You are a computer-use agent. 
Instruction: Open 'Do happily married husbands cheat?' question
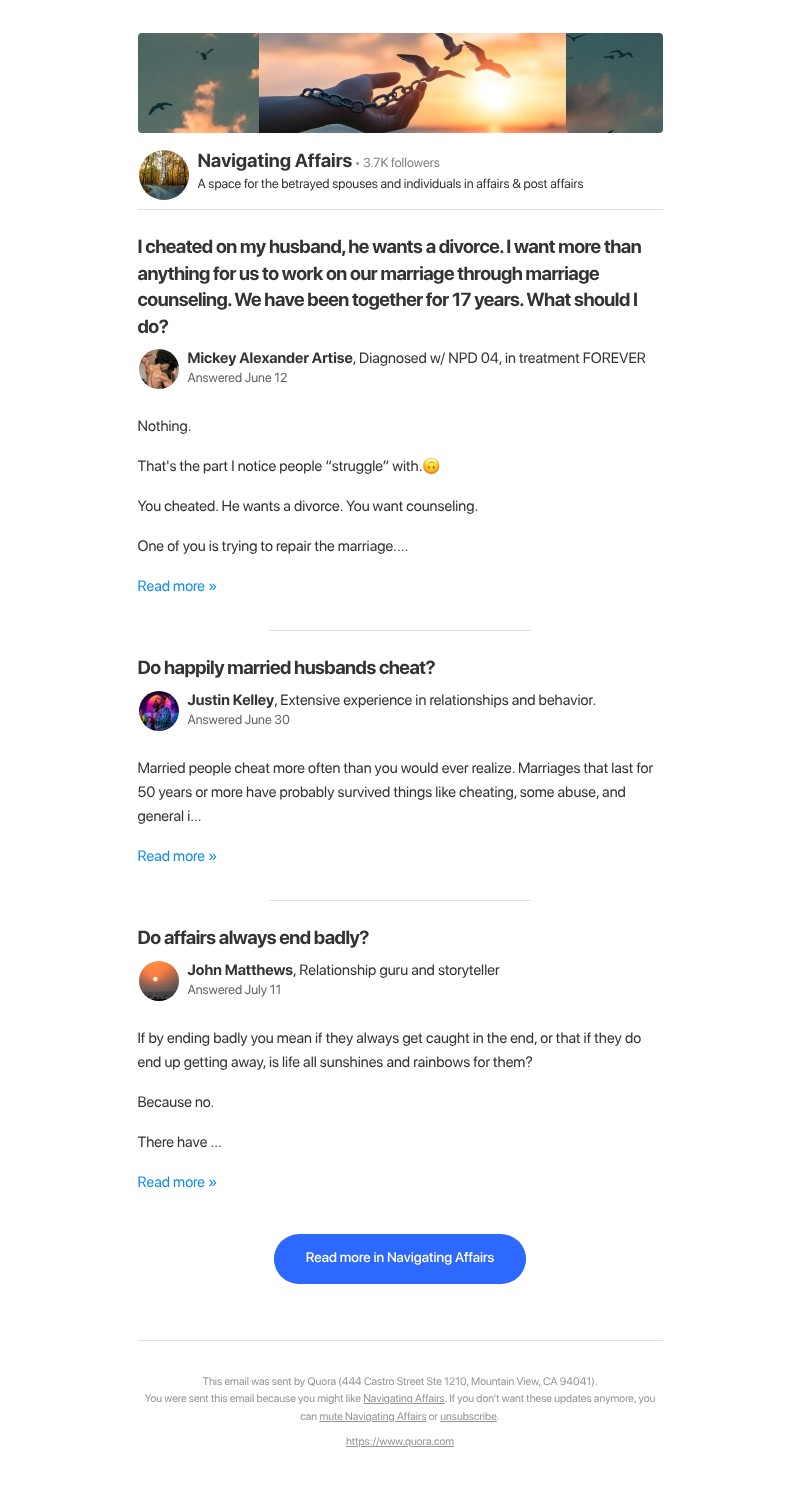(x=286, y=667)
